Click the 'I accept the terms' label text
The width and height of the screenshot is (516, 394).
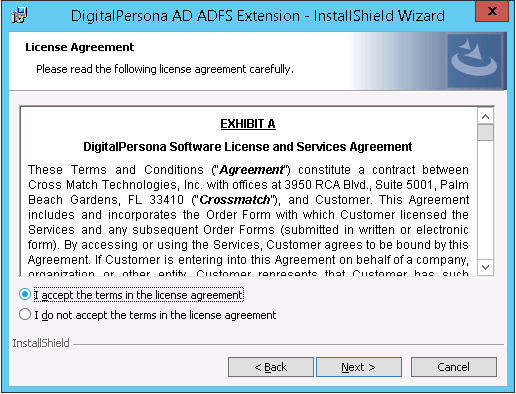coord(139,295)
